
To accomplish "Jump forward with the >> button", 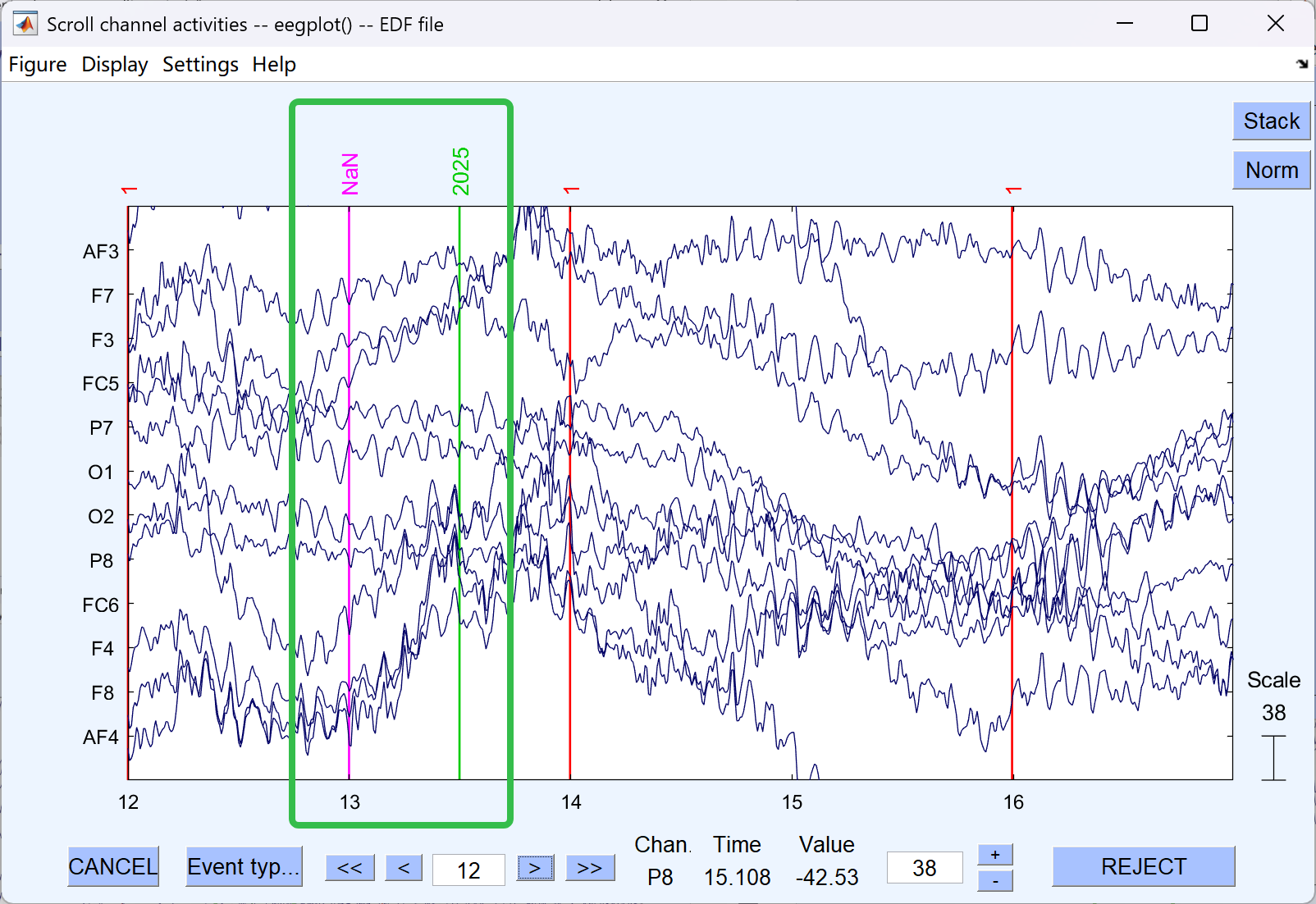I will tap(590, 868).
